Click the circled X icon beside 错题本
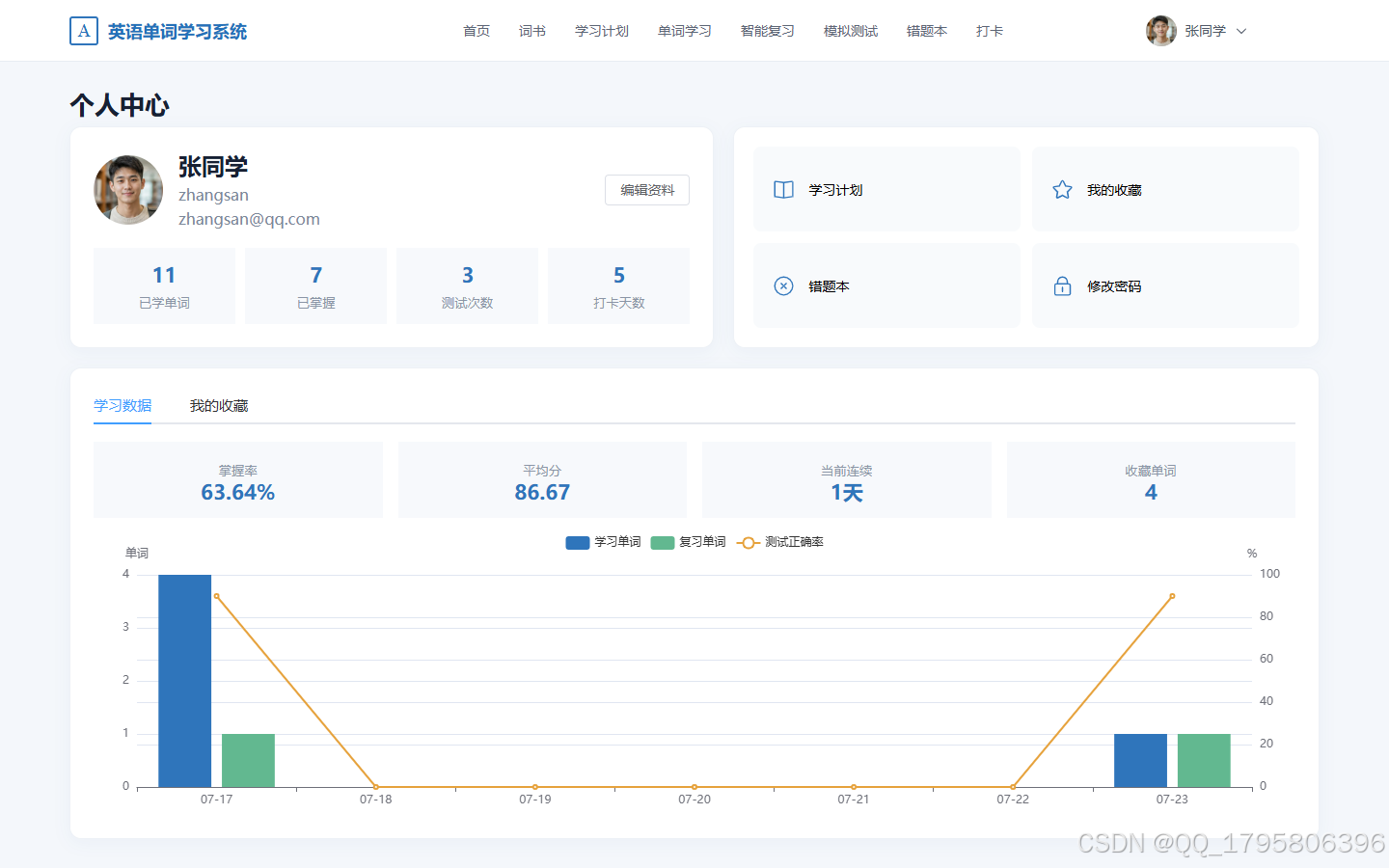Image resolution: width=1389 pixels, height=868 pixels. pos(784,286)
